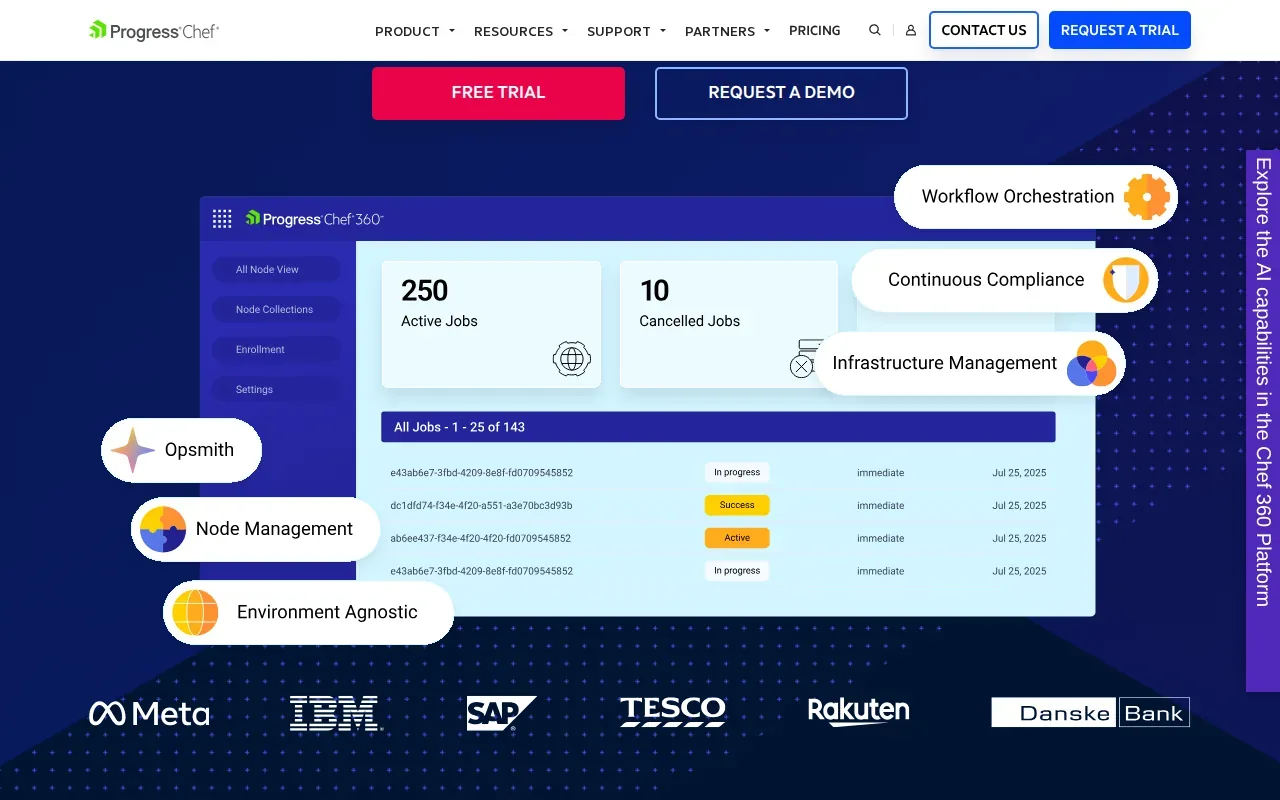Viewport: 1280px width, 800px height.
Task: Click the Workflow Orchestration gear icon
Action: [x=1147, y=197]
